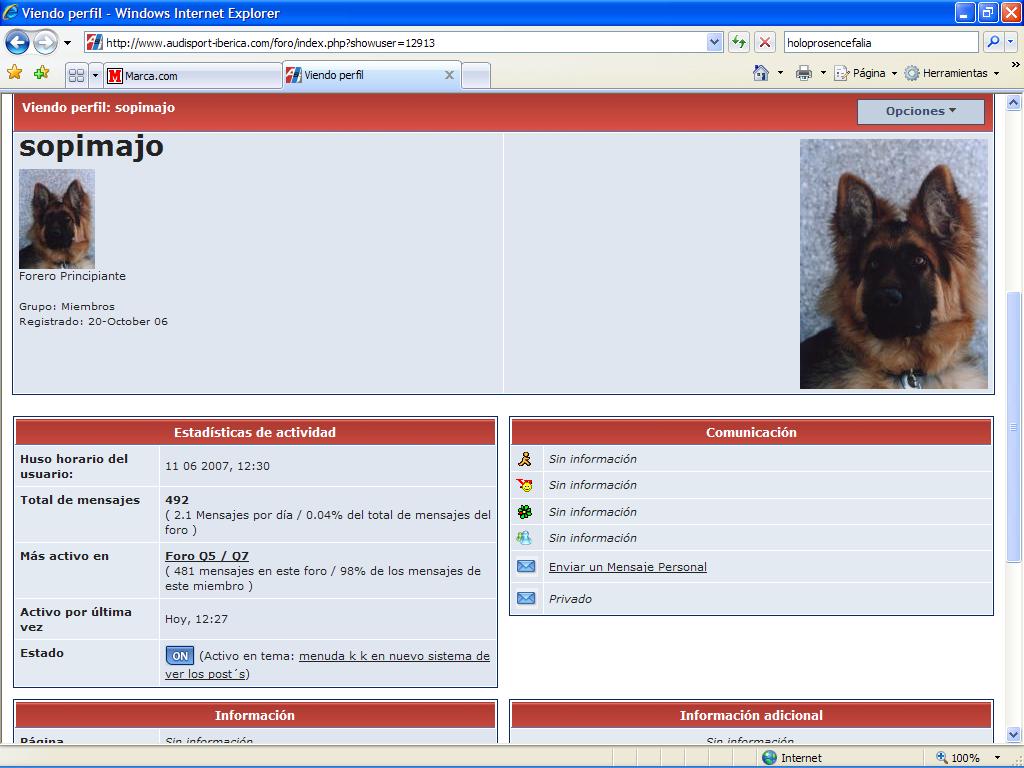Expand the address bar history dropdown
1024x768 pixels.
pos(714,43)
